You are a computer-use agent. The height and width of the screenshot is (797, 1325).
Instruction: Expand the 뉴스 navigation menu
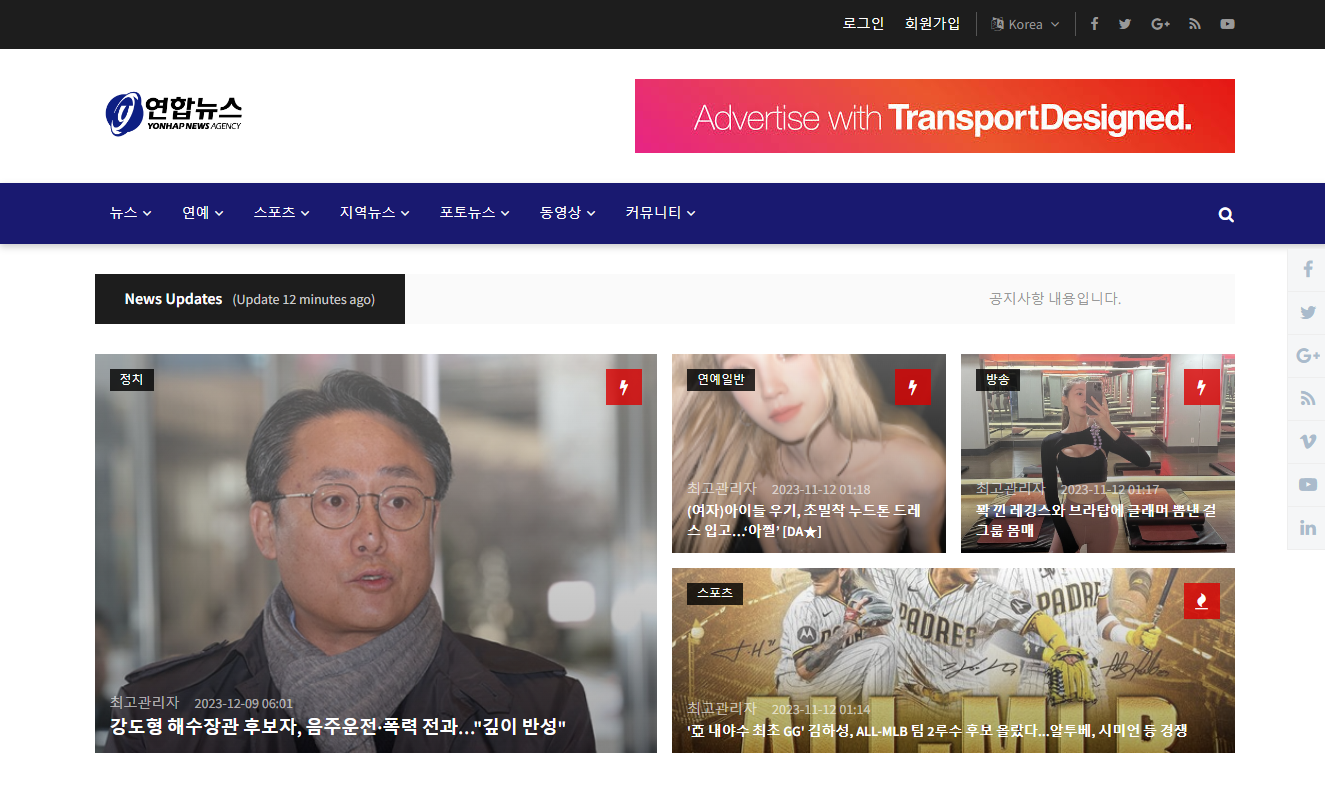pyautogui.click(x=130, y=213)
